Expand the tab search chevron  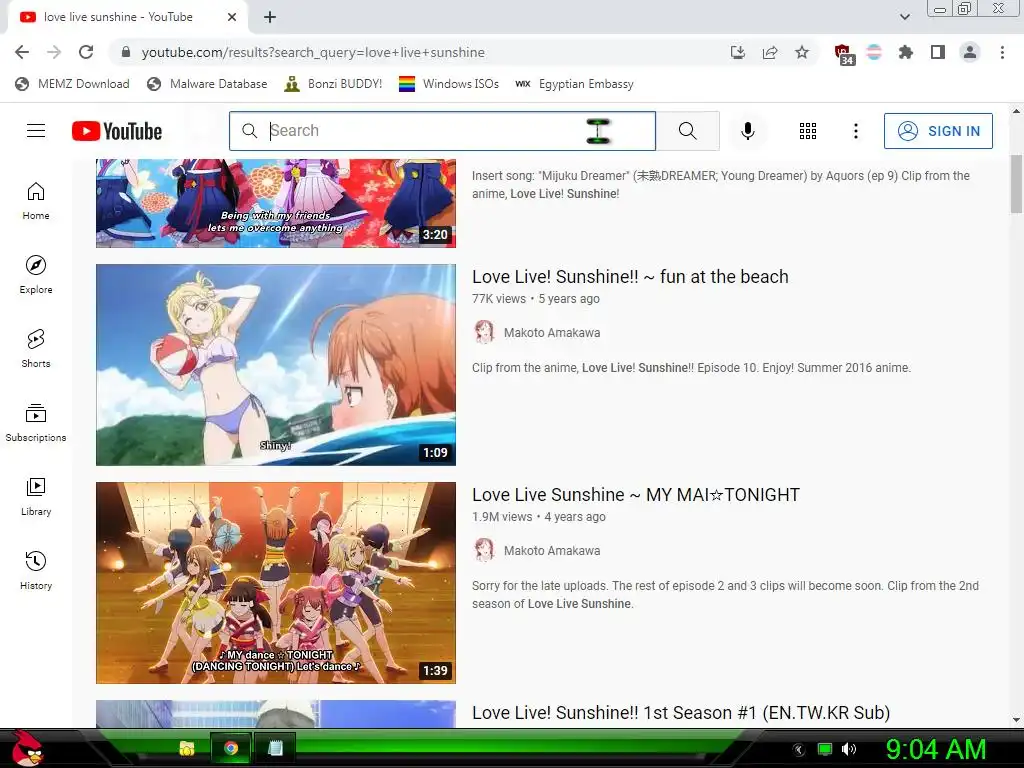point(905,17)
